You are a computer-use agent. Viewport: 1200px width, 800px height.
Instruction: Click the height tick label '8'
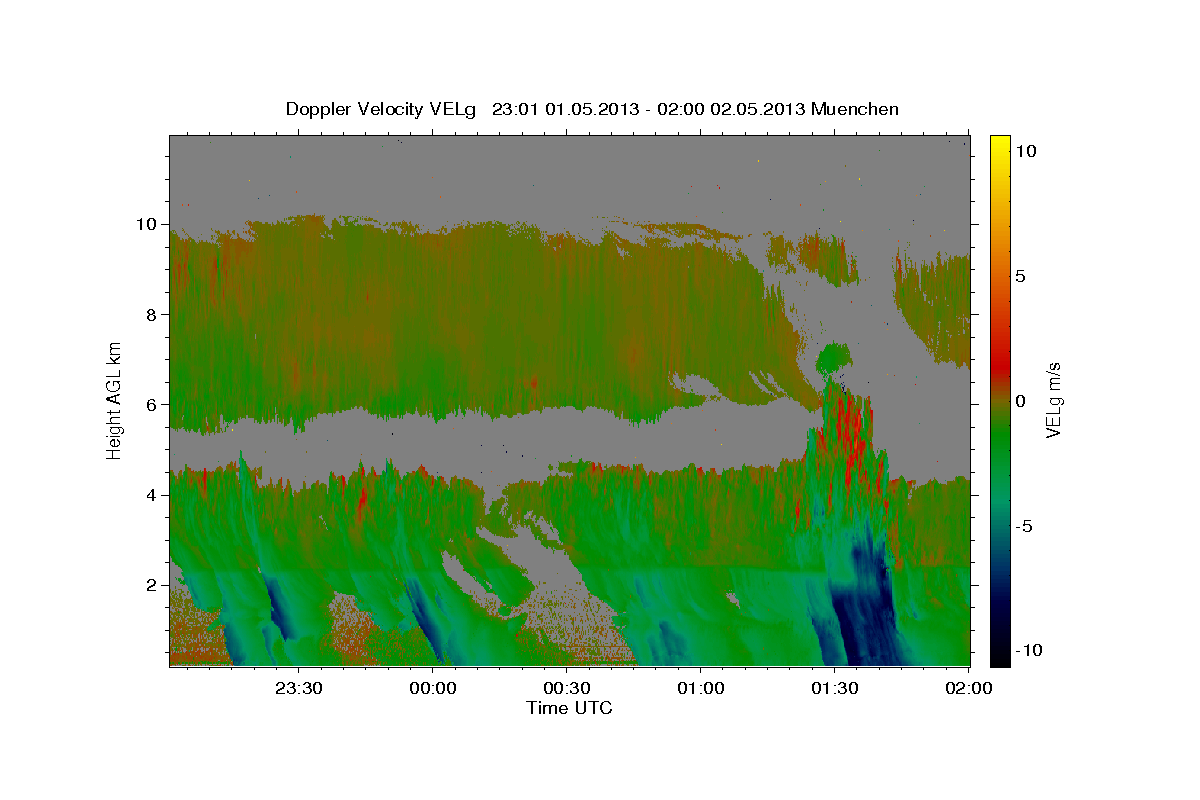click(x=154, y=314)
